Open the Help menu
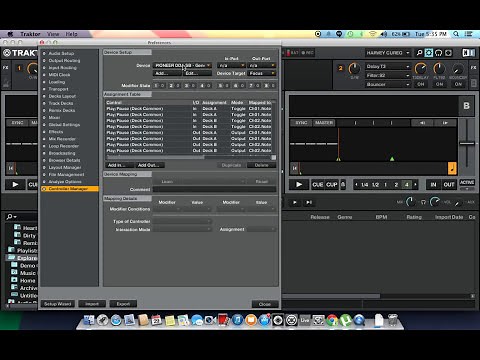Image resolution: width=480 pixels, height=360 pixels. (71, 34)
